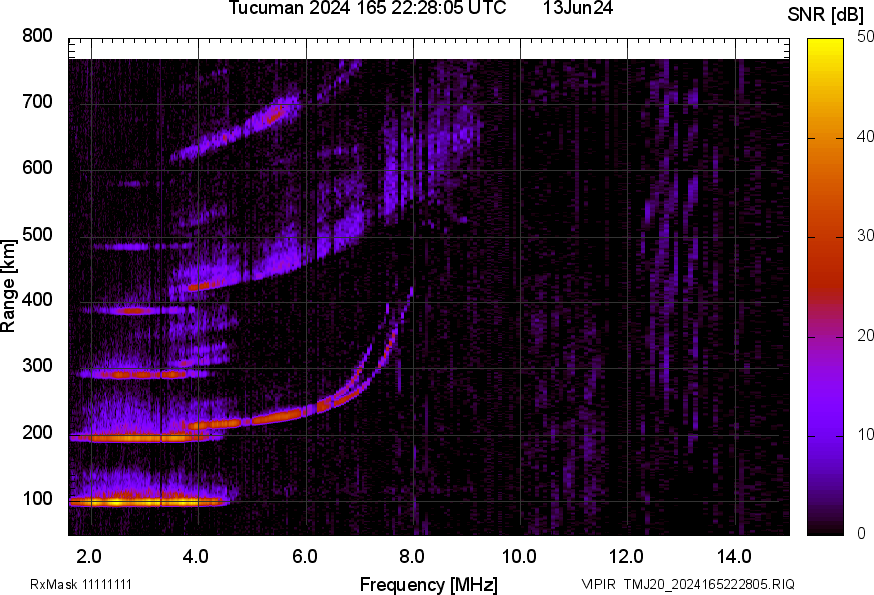Image resolution: width=874 pixels, height=595 pixels.
Task: Click the colorbar tick value 0
Action: [862, 534]
